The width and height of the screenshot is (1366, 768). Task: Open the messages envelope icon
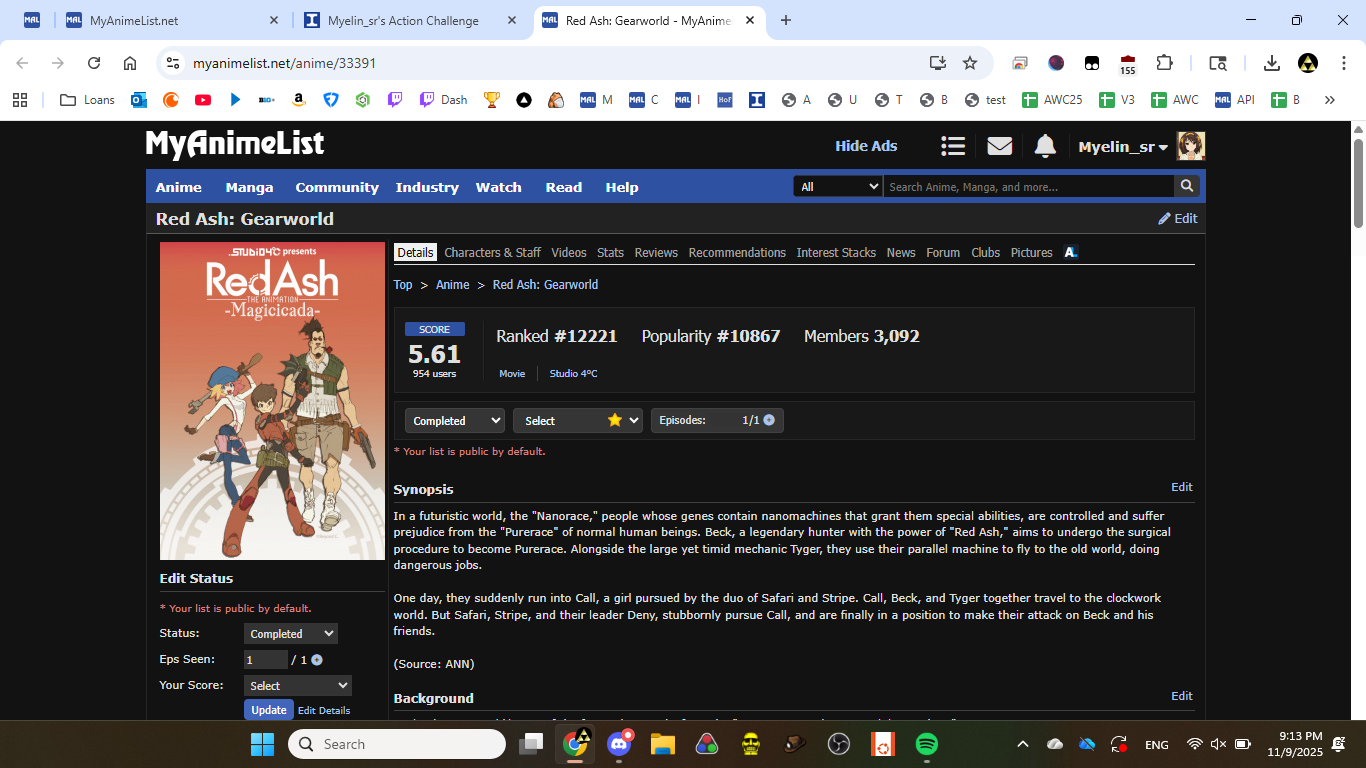[1000, 146]
